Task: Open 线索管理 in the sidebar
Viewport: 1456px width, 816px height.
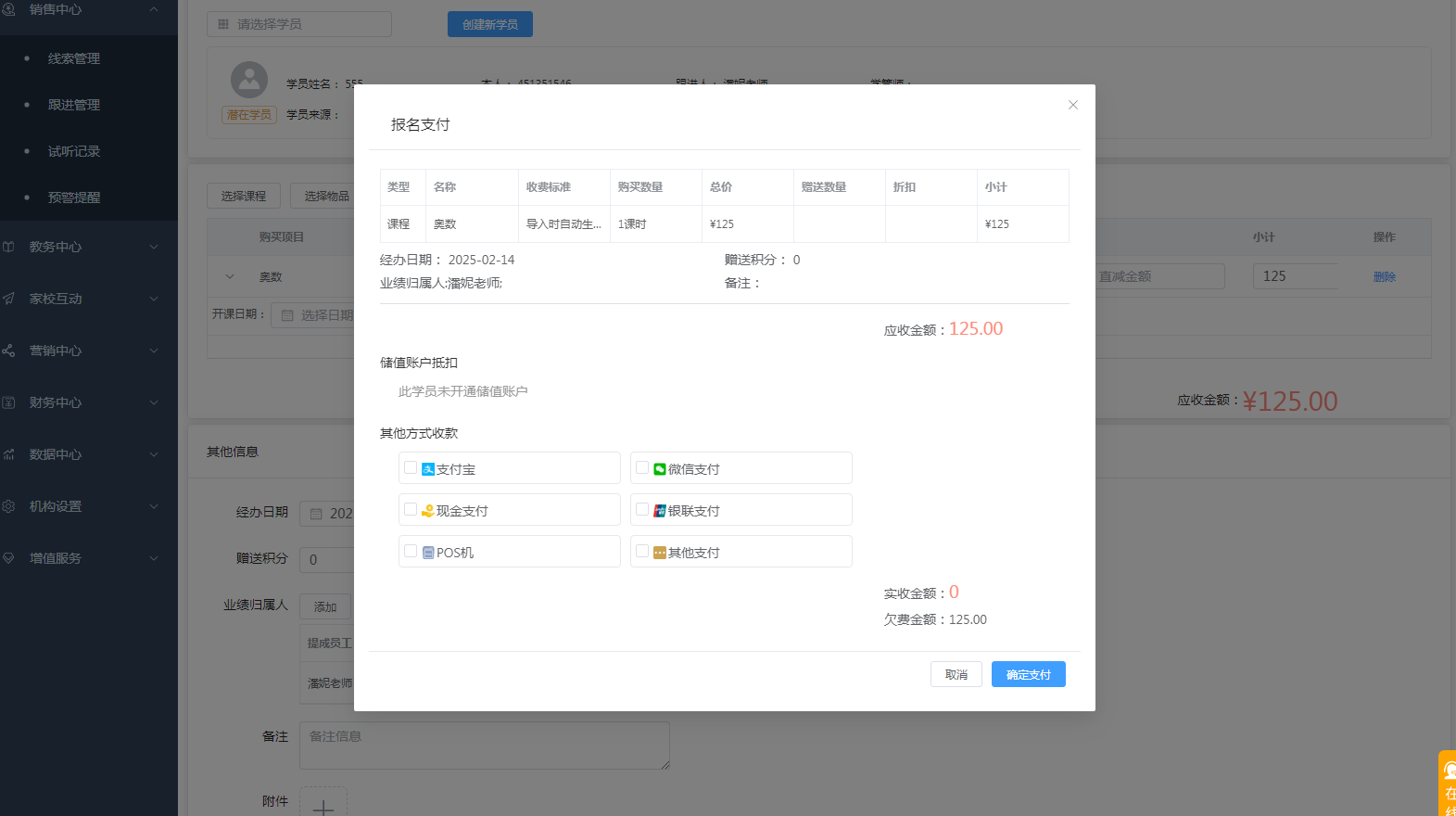Action: pyautogui.click(x=74, y=58)
